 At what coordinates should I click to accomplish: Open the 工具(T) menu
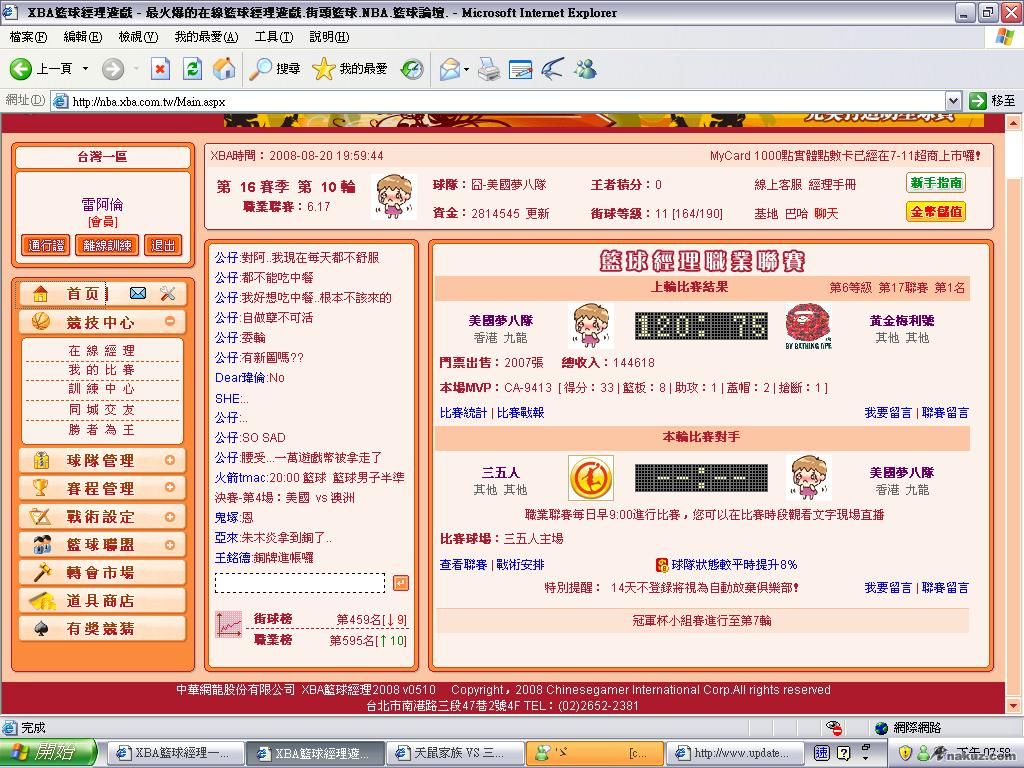[274, 37]
